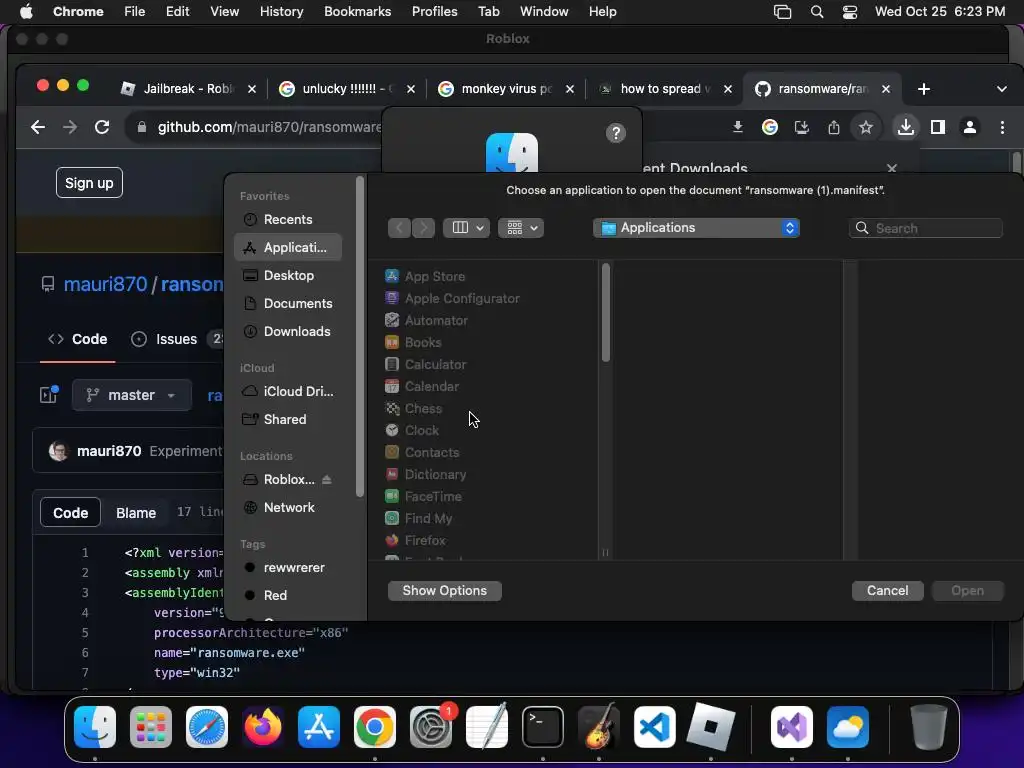Select Downloads in the sidebar
Viewport: 1024px width, 768px height.
pos(287,332)
